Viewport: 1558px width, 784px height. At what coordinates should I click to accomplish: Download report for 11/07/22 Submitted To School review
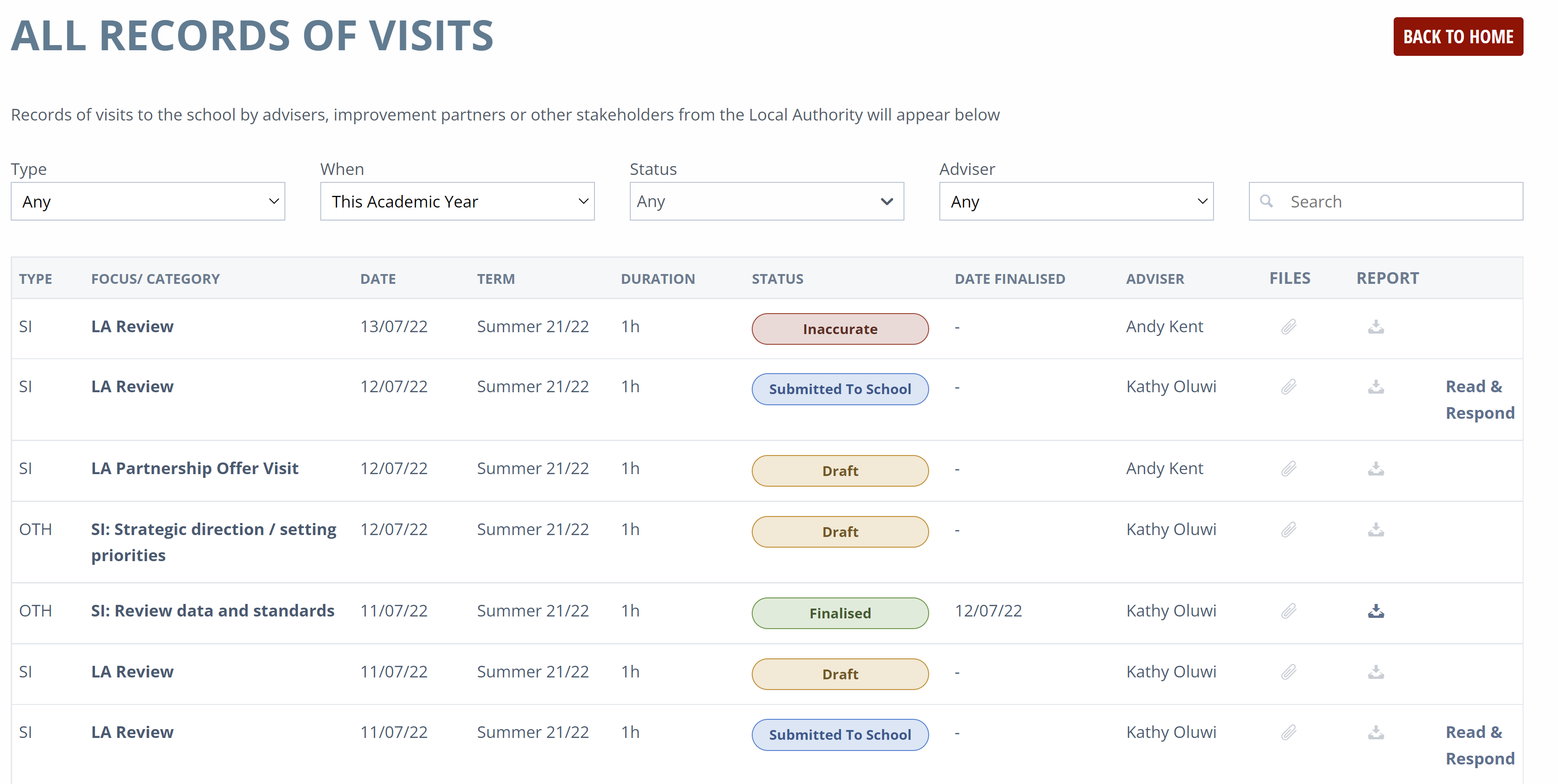(x=1376, y=733)
